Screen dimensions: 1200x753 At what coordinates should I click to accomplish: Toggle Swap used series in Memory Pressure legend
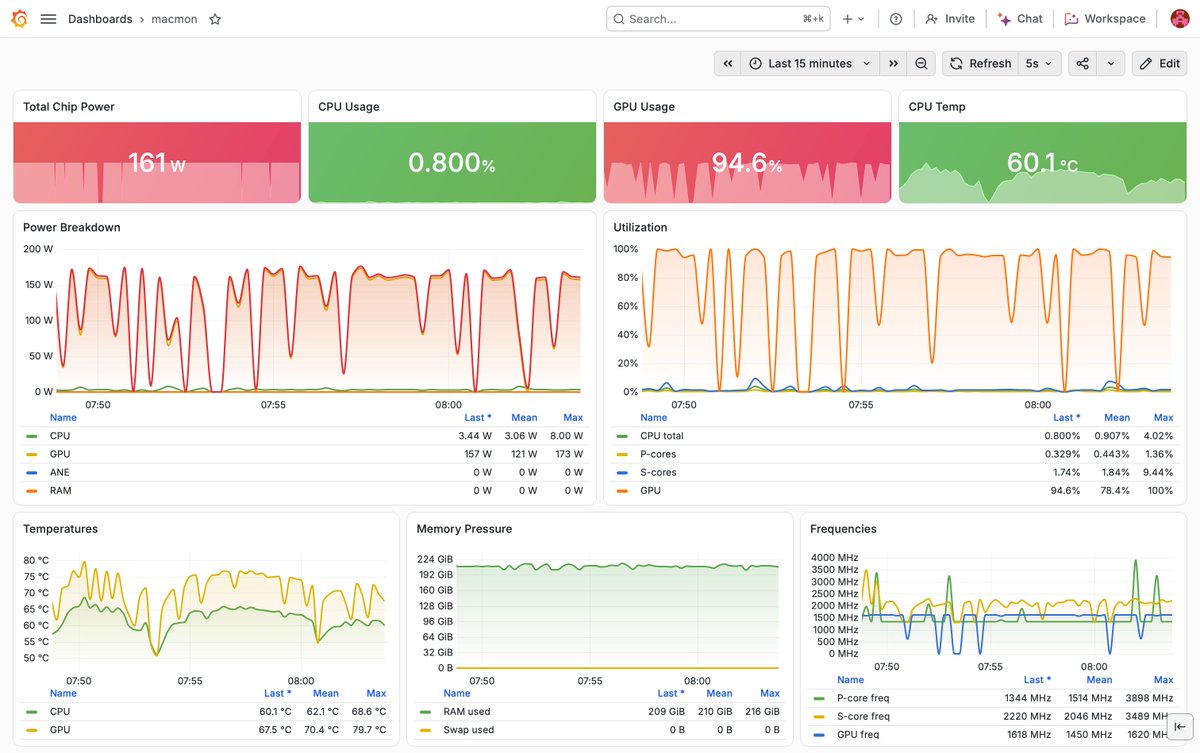click(x=468, y=730)
